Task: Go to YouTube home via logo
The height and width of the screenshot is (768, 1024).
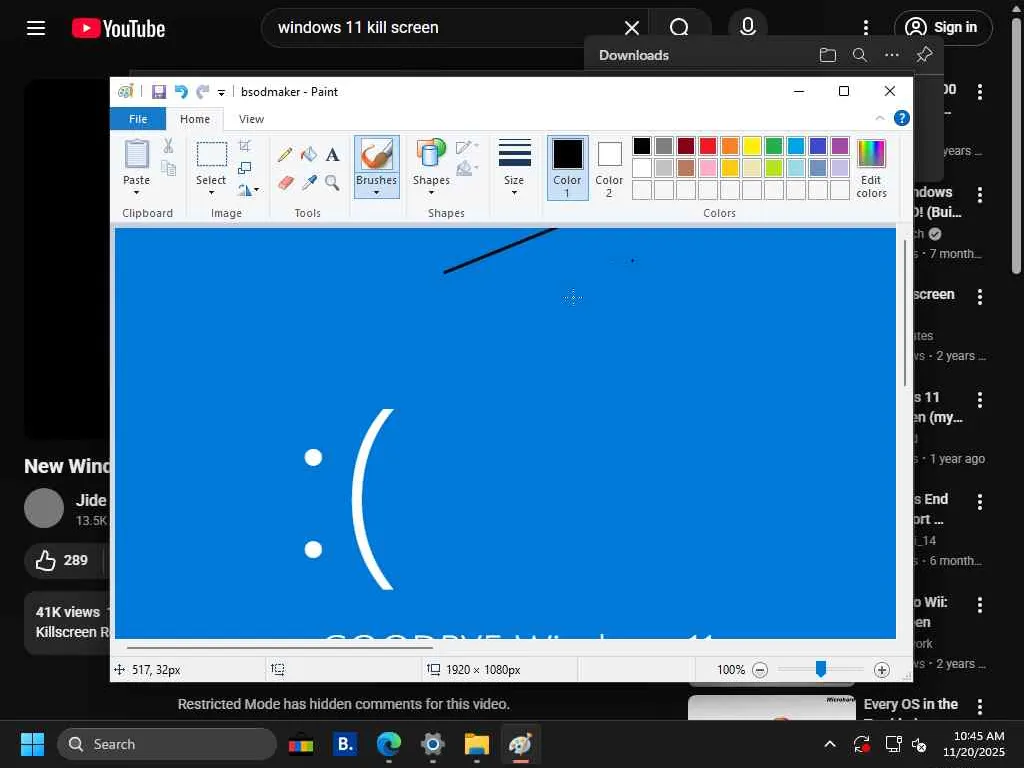Action: click(x=118, y=28)
